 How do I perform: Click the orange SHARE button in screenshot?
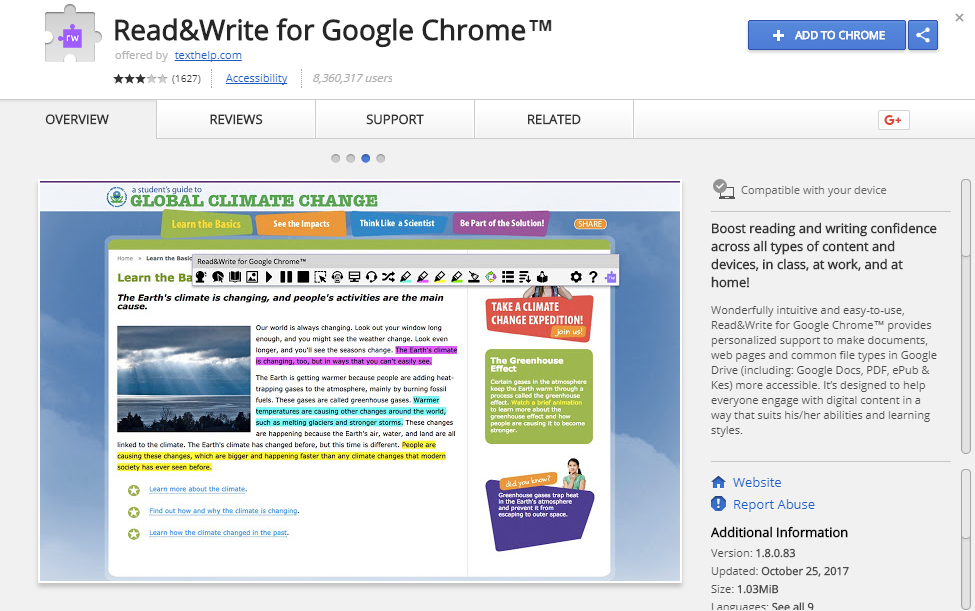click(589, 224)
